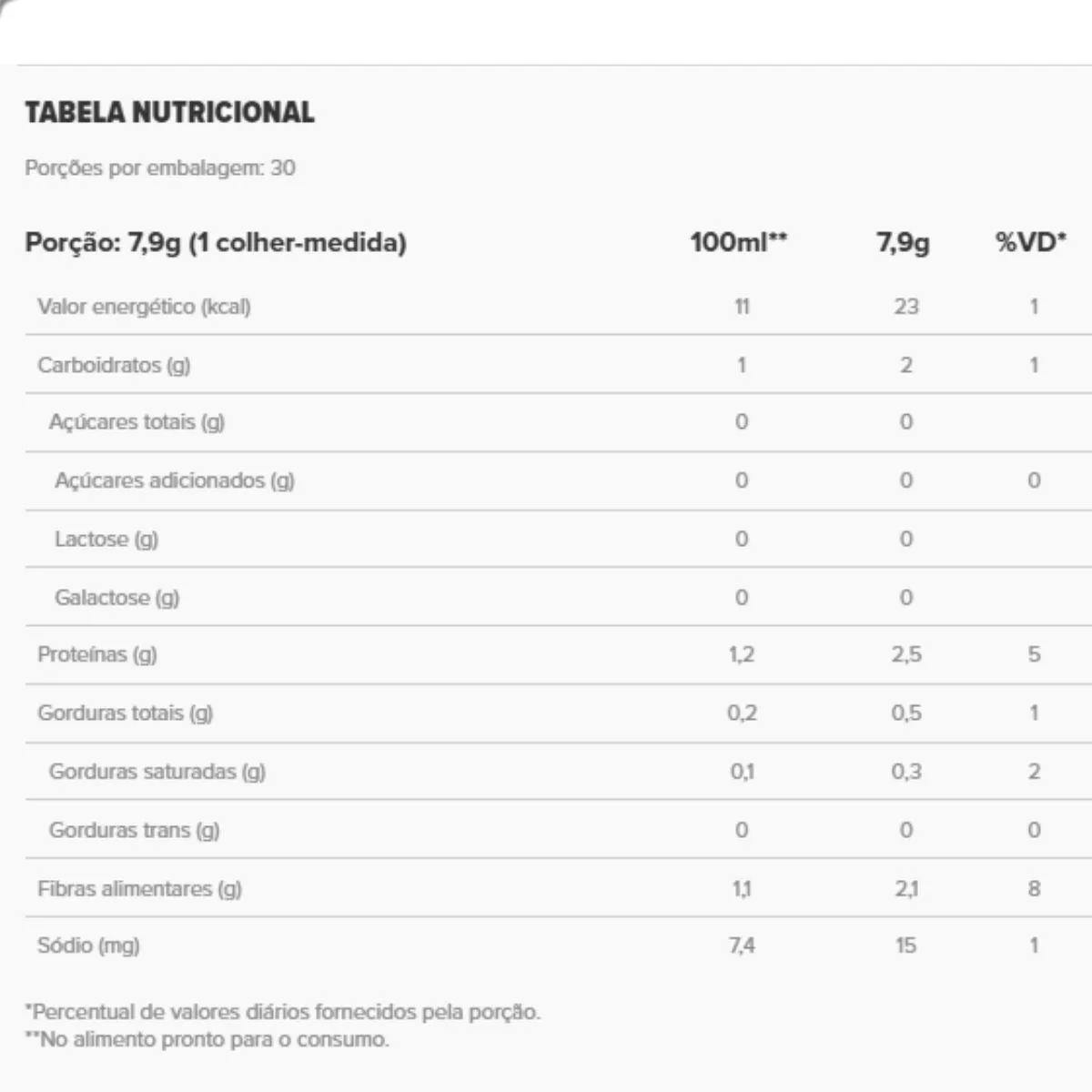Image resolution: width=1092 pixels, height=1092 pixels.
Task: Select the Gorduras saturadas (g) row label
Action: (x=157, y=772)
